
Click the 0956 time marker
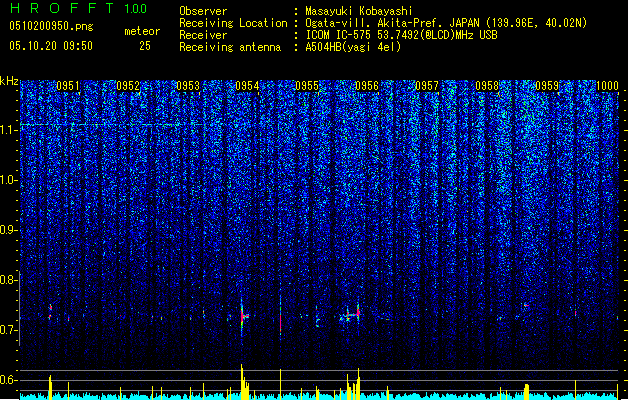click(367, 86)
